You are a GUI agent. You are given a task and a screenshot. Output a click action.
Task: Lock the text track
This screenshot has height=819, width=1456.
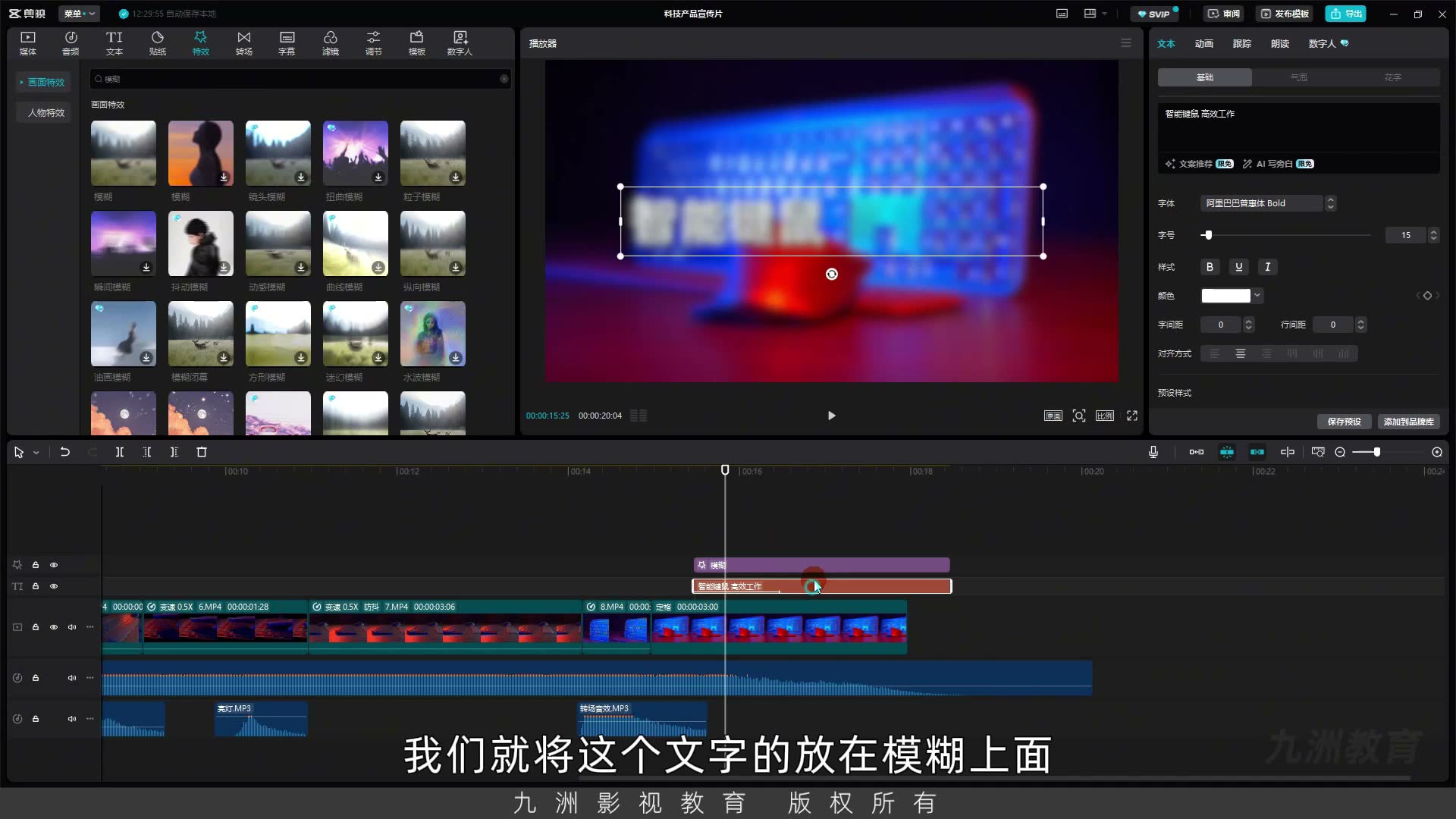[36, 586]
